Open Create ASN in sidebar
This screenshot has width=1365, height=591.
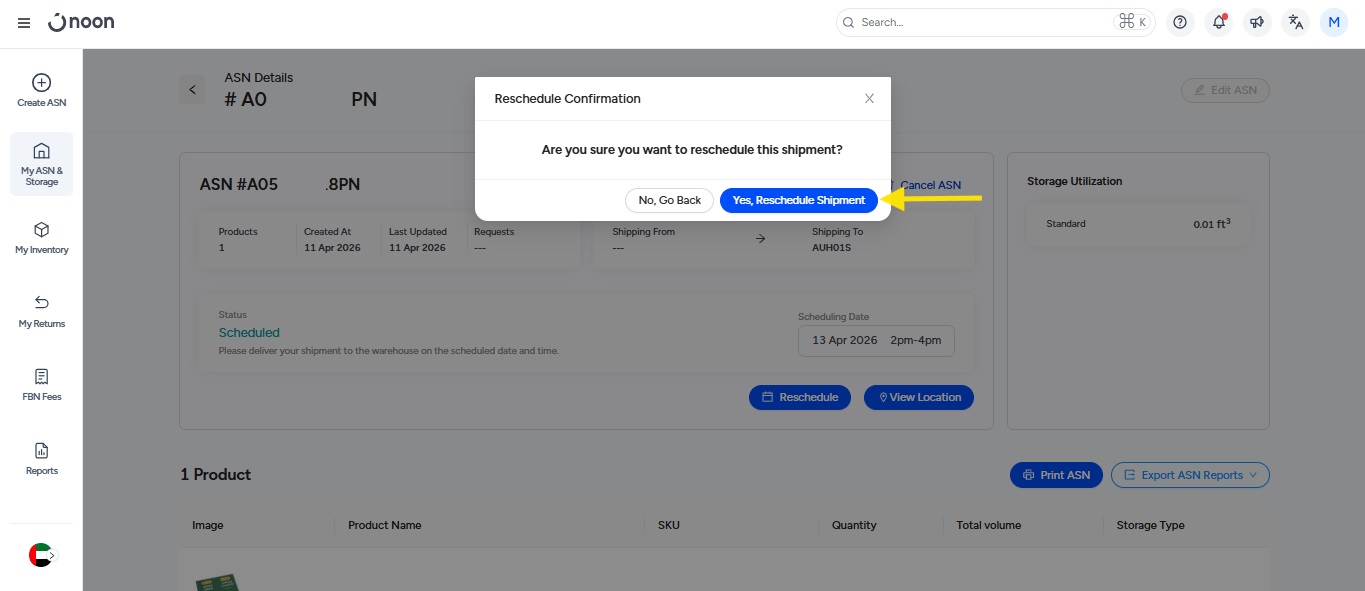41,90
